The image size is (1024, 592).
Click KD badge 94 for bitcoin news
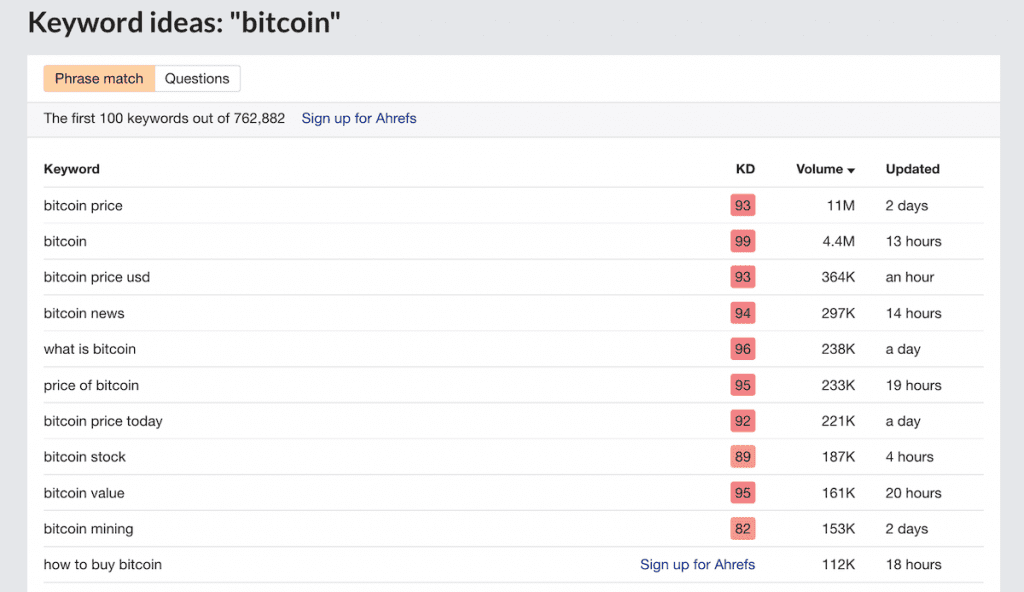point(743,313)
